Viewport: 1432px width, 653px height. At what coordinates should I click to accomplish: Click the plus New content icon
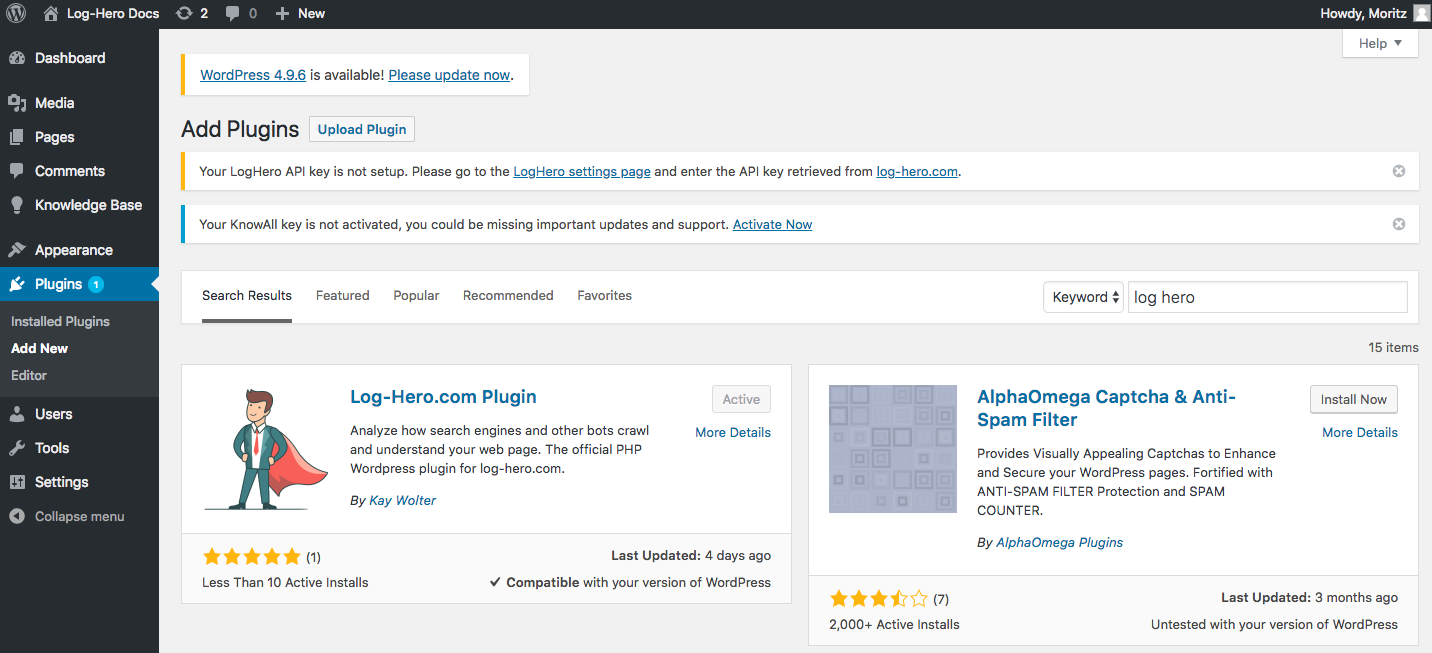tap(282, 14)
